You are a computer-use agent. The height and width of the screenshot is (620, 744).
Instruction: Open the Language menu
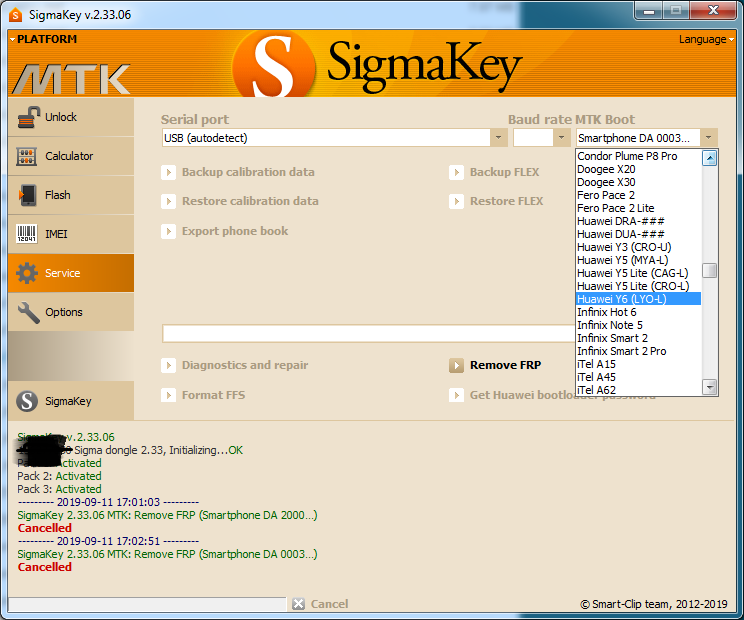(x=707, y=39)
